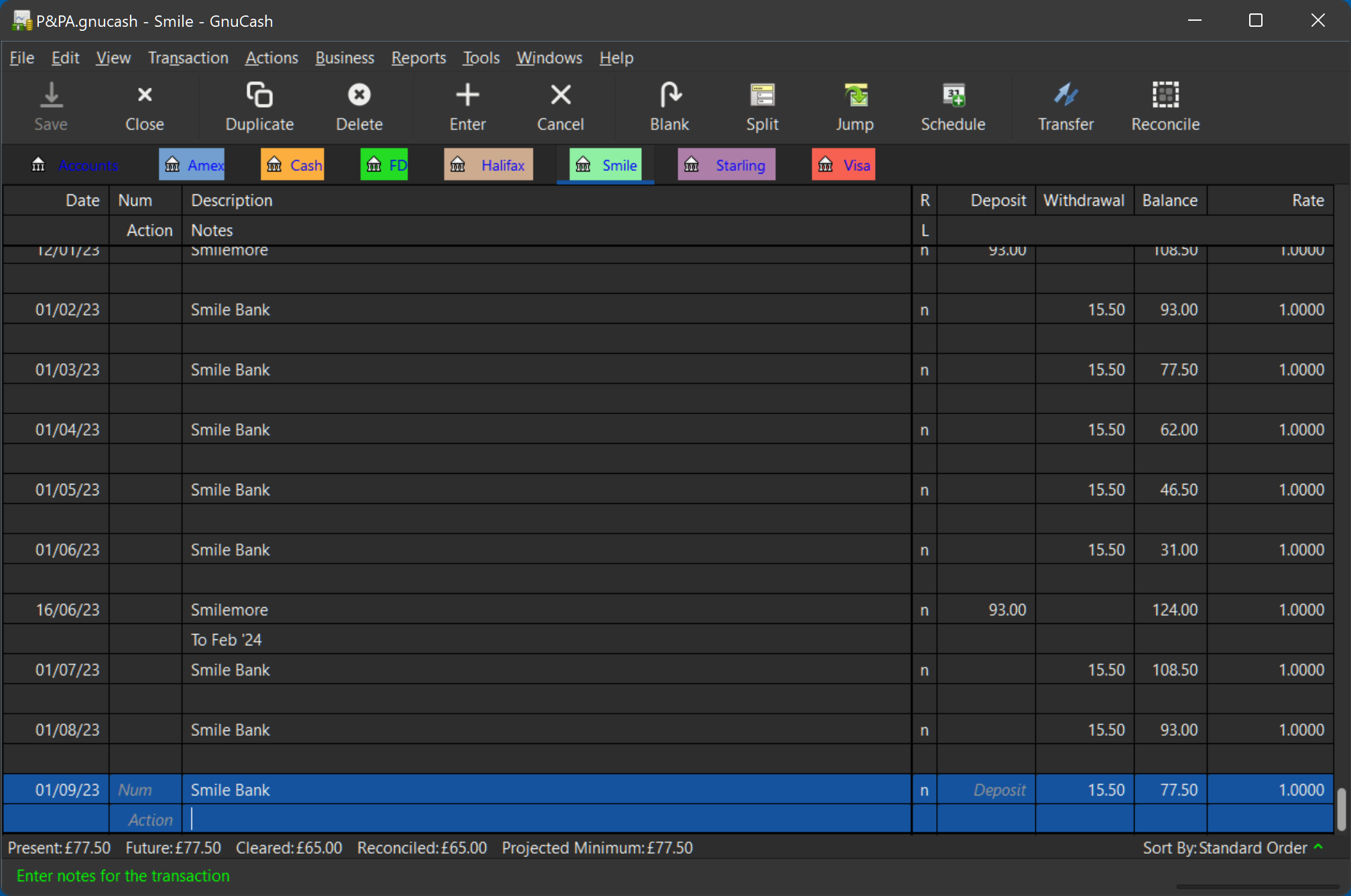Toggle reconcile flag on 01/08/23 row

tap(924, 730)
